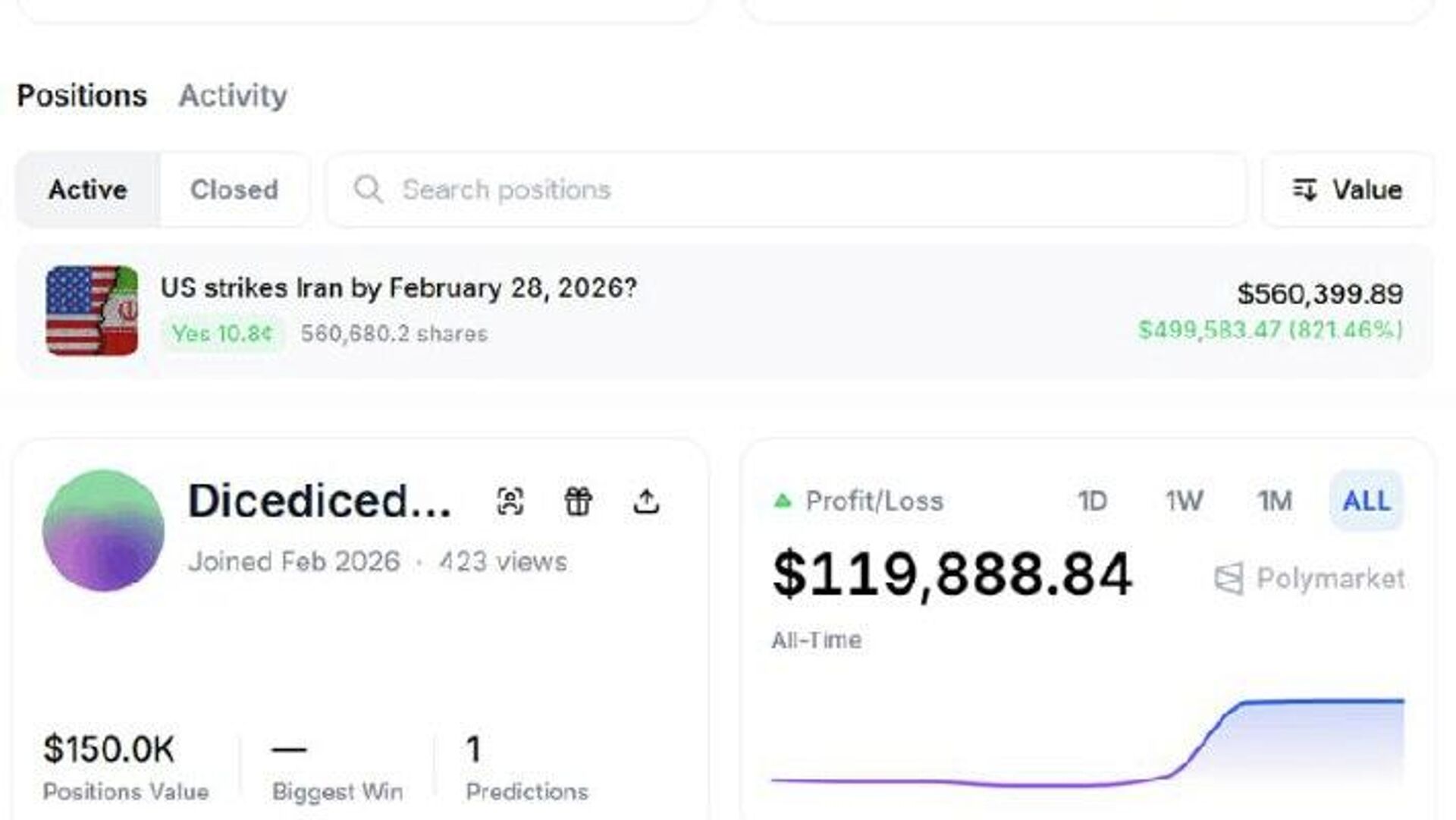
Task: Select the 1W profit timeframe
Action: pyautogui.click(x=1183, y=501)
